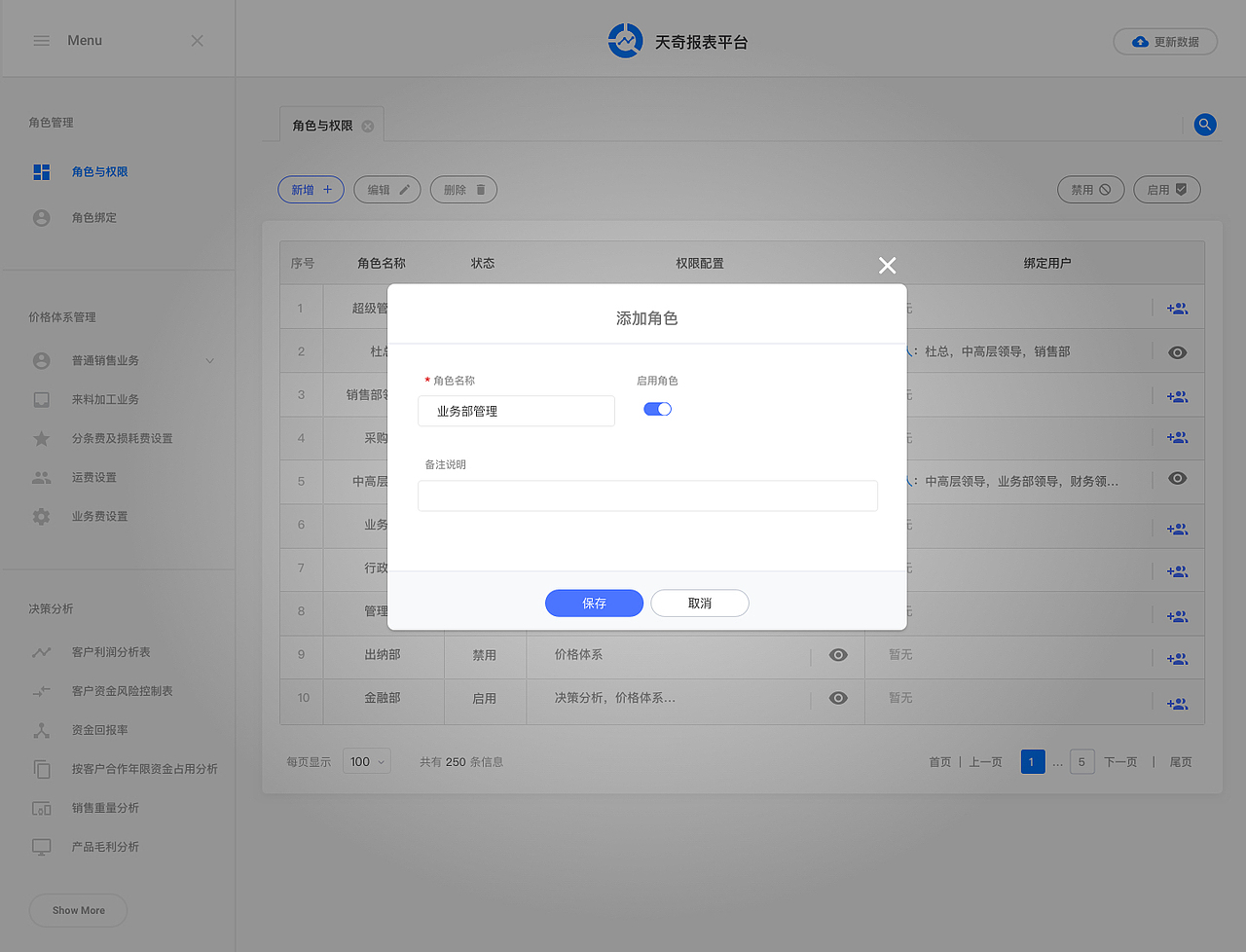Select 业务费设置 menu item
Screen dimensions: 1246x952
pos(99,517)
